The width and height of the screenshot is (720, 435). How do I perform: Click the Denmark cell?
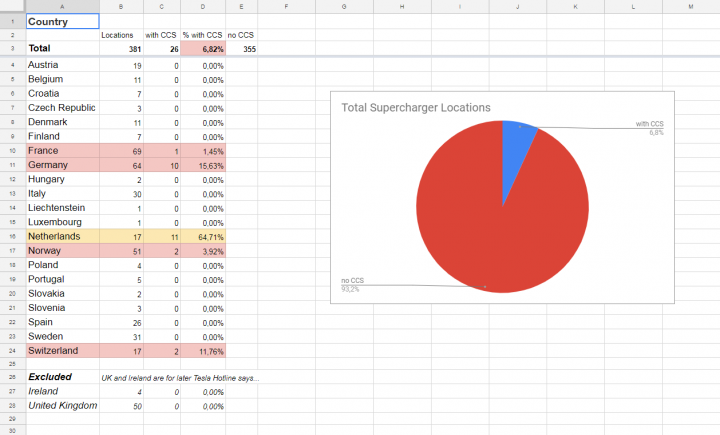pos(62,122)
